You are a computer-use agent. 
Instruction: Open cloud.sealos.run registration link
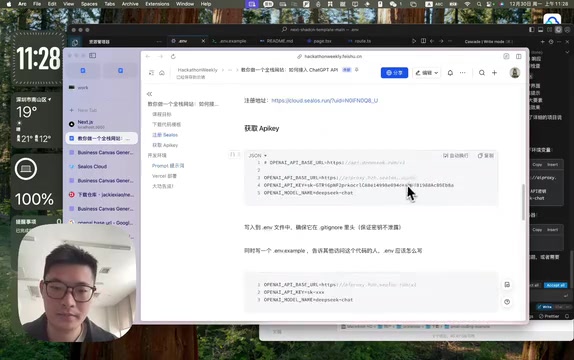click(325, 100)
